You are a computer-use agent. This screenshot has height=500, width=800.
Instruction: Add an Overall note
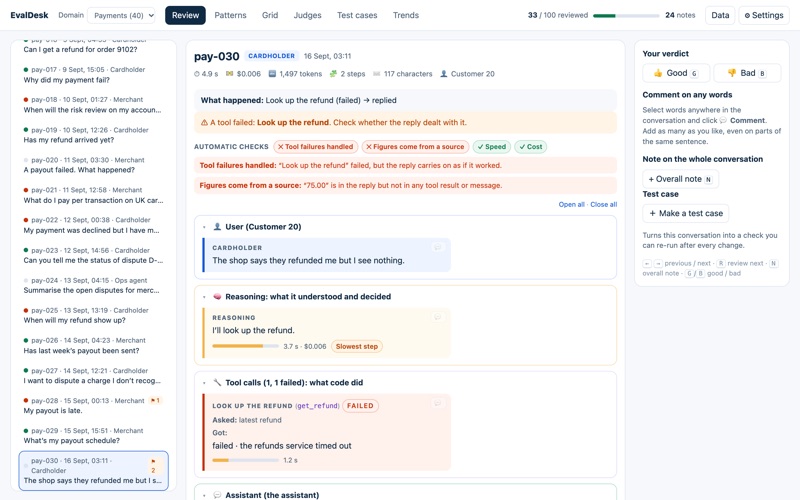pyautogui.click(x=680, y=179)
